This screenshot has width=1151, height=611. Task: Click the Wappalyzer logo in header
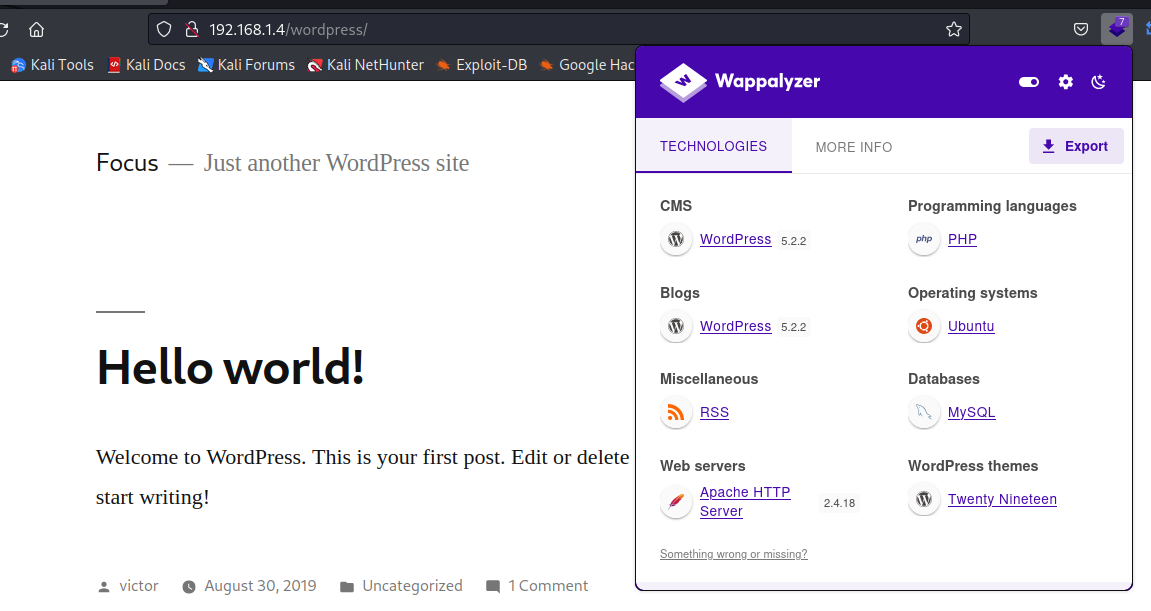point(740,82)
